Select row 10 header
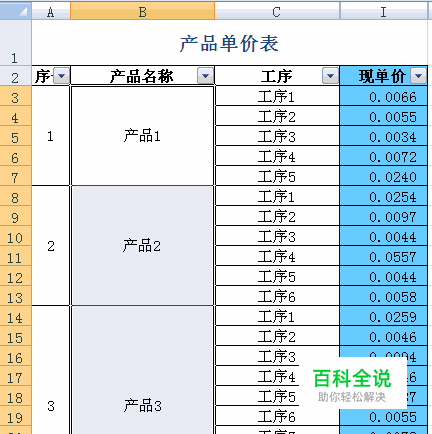The width and height of the screenshot is (432, 434). tap(16, 236)
